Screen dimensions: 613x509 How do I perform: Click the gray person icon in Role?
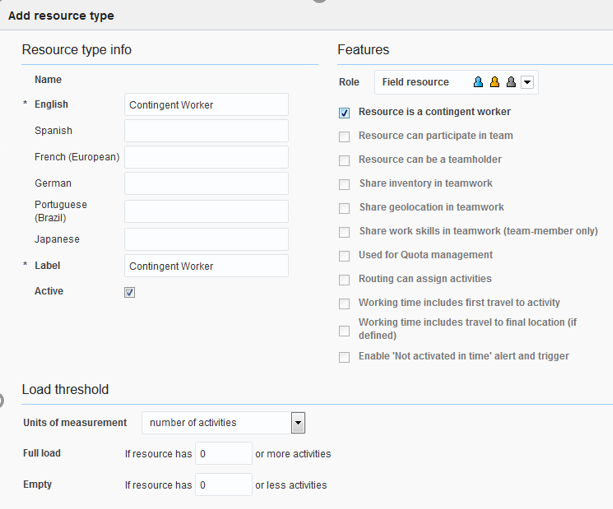510,82
